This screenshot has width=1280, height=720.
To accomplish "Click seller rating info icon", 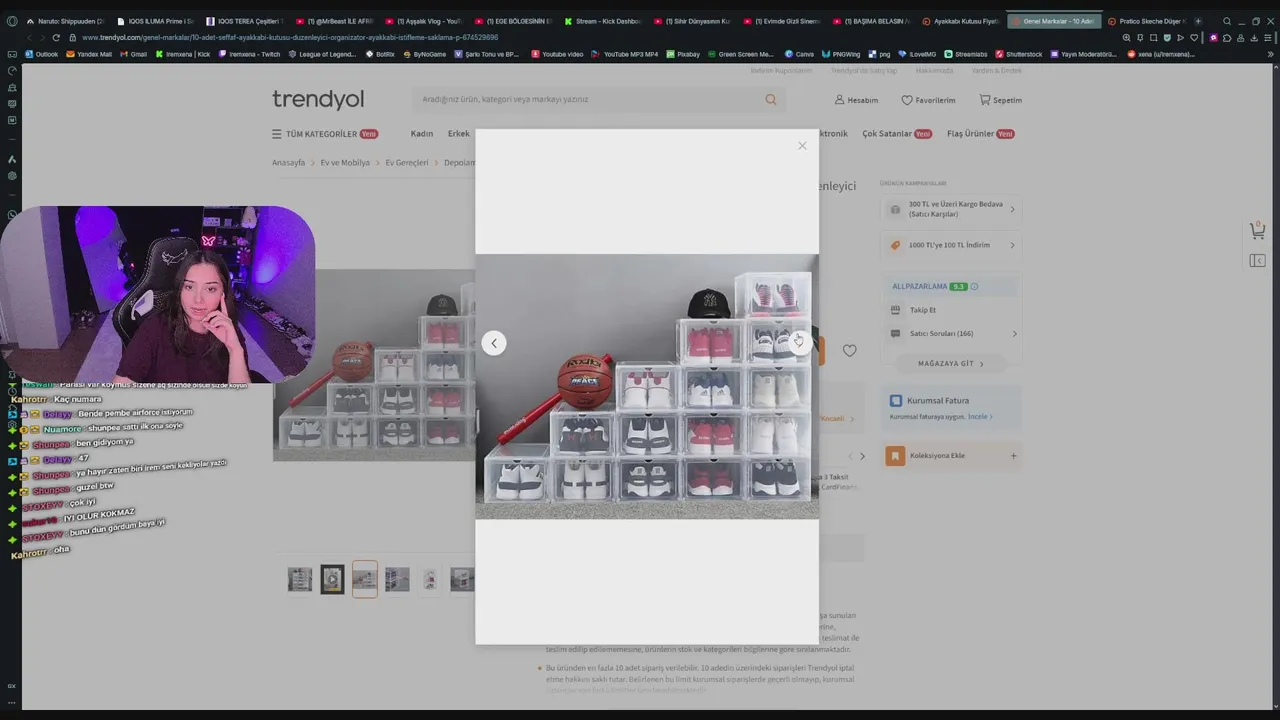I will click(974, 287).
